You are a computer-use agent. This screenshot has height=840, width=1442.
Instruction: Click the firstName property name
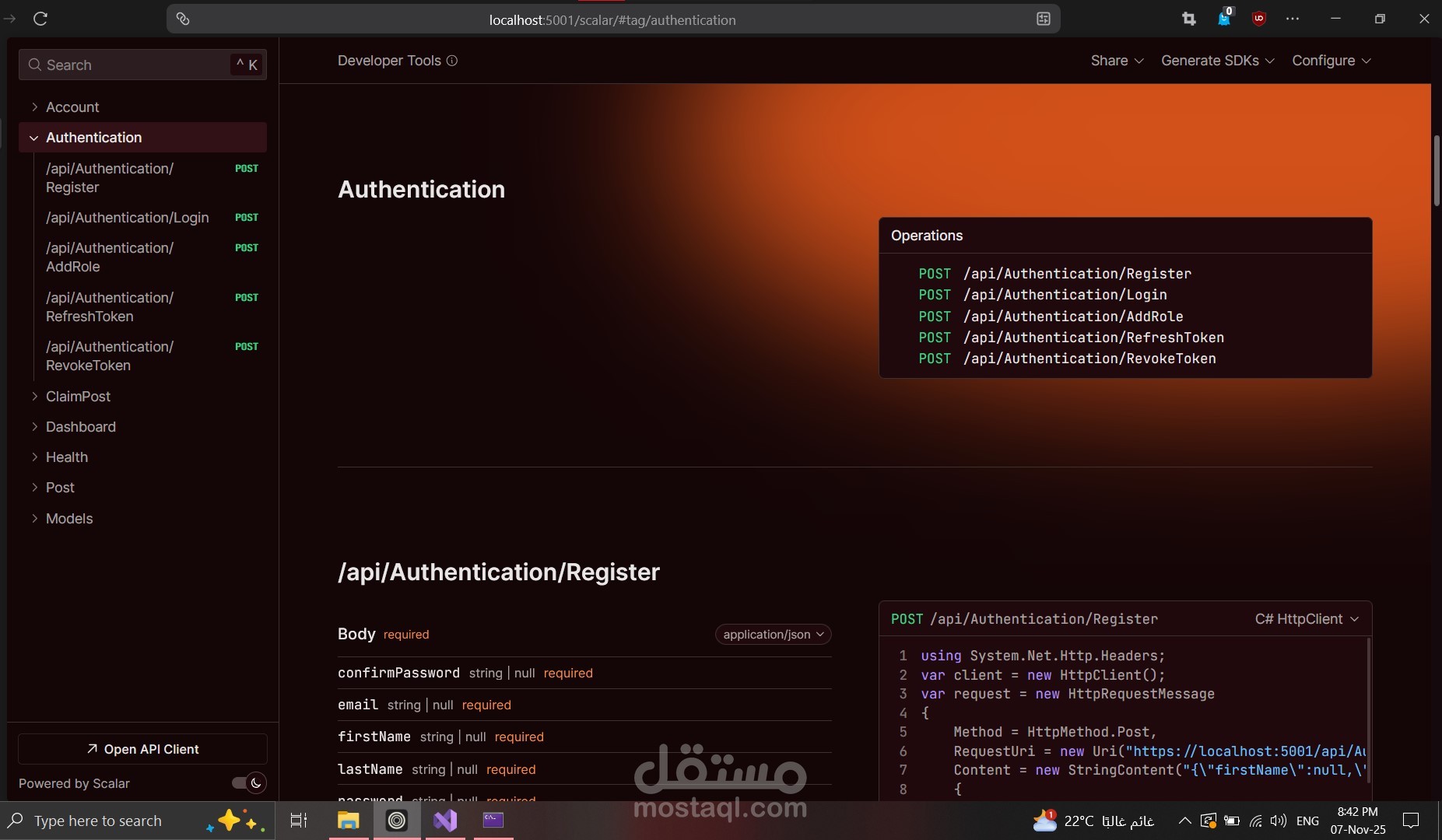coord(374,737)
